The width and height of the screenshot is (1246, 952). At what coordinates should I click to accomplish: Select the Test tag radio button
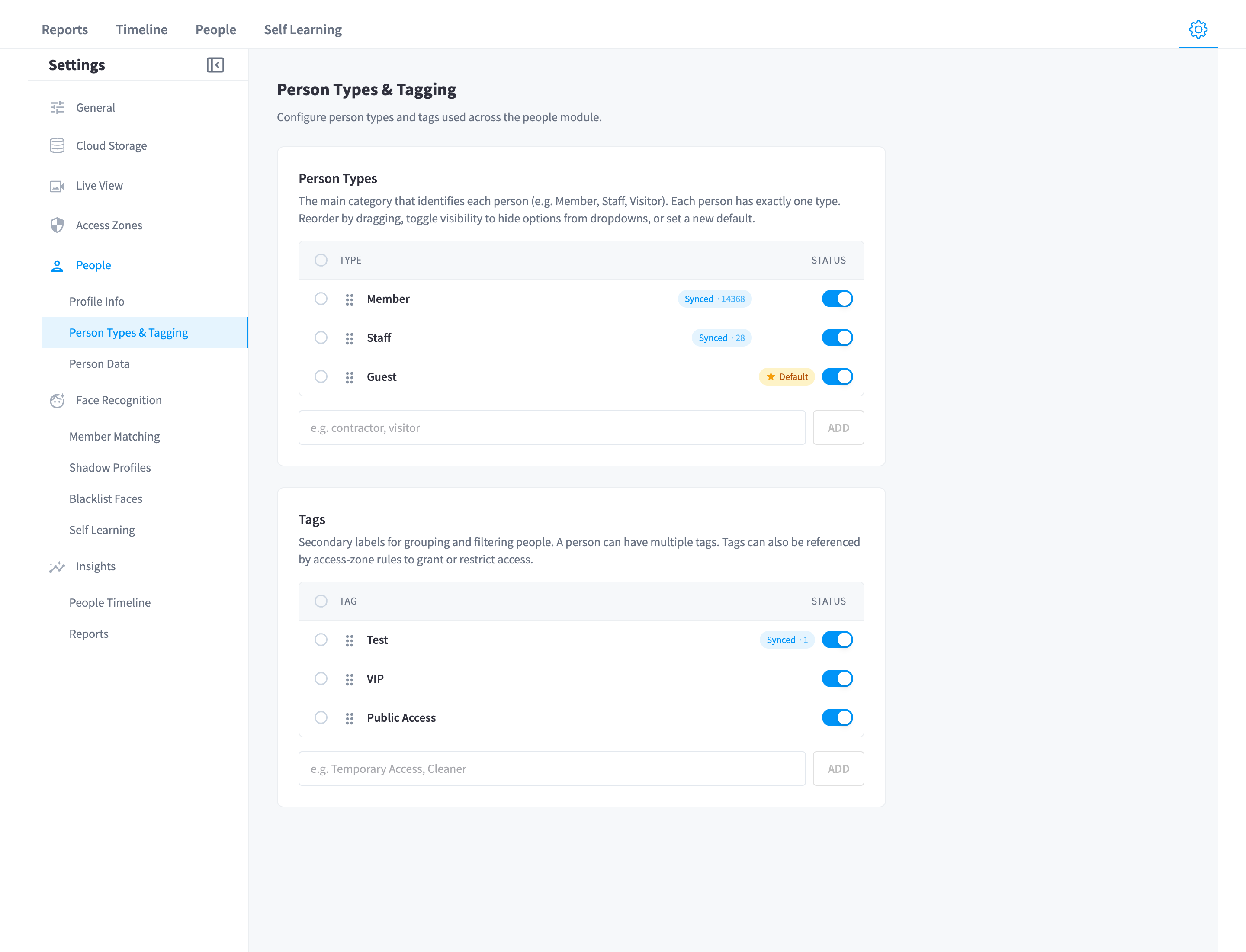pos(321,640)
